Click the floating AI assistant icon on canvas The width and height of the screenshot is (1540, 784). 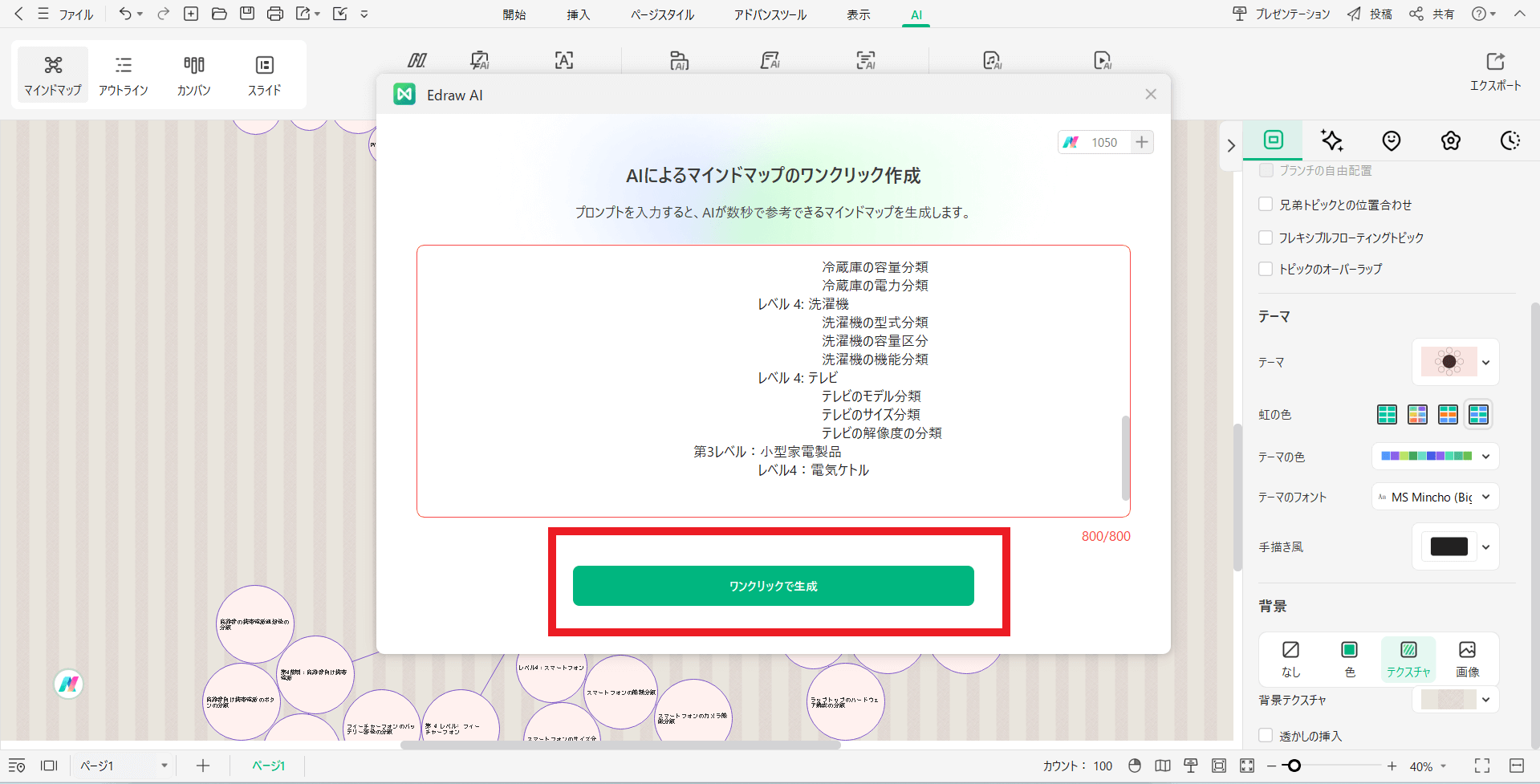tap(69, 684)
